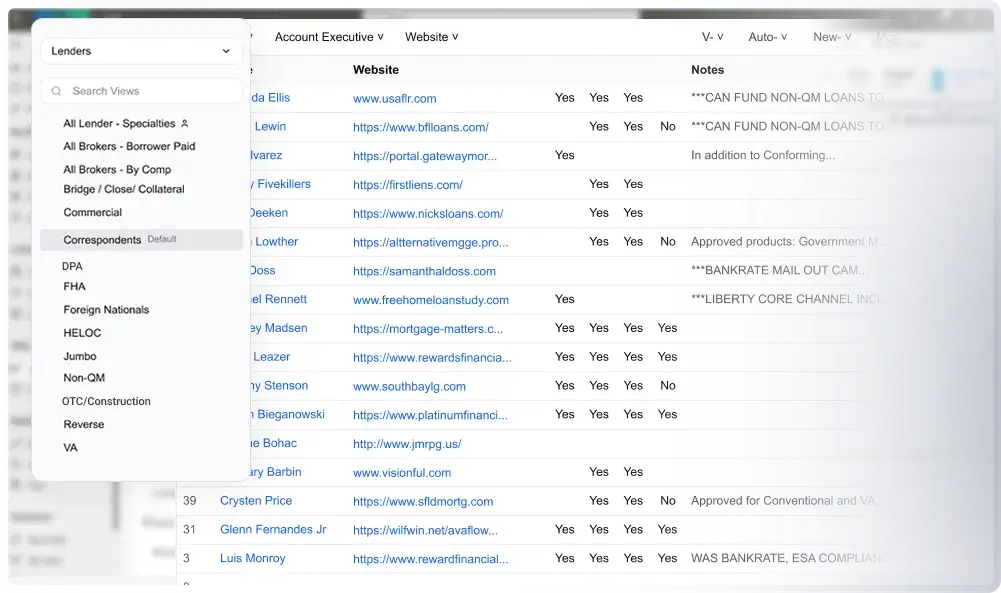
Task: Type in the Search Views field
Action: [150, 91]
